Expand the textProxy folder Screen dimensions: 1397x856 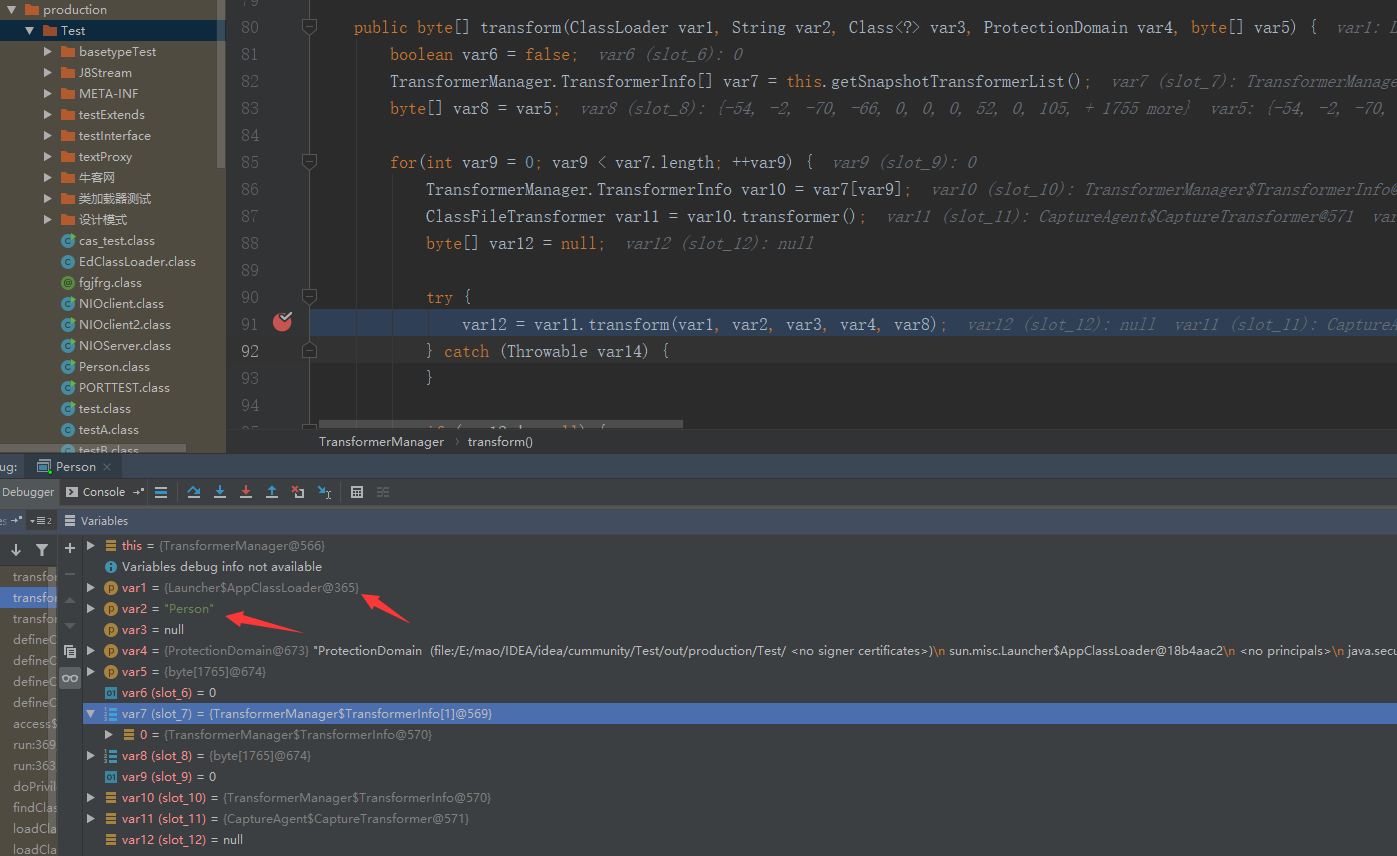pyautogui.click(x=48, y=157)
